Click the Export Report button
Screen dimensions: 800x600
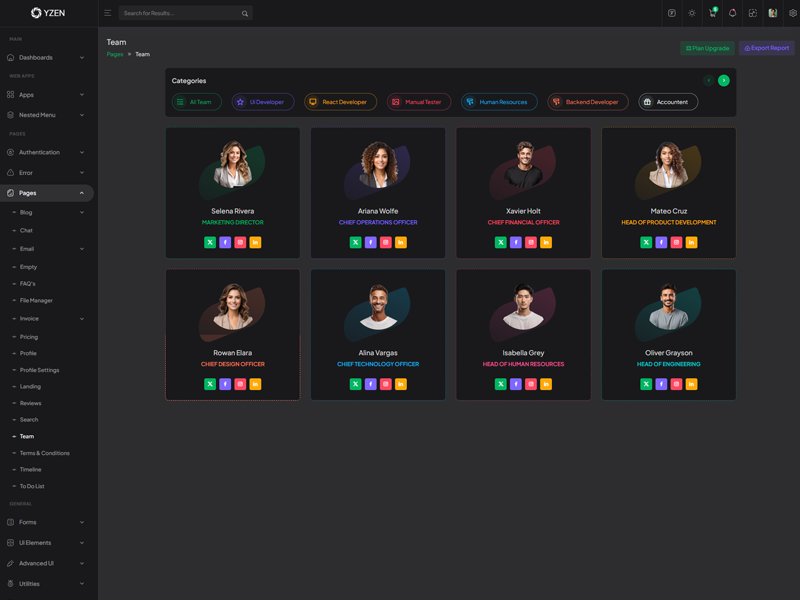767,48
